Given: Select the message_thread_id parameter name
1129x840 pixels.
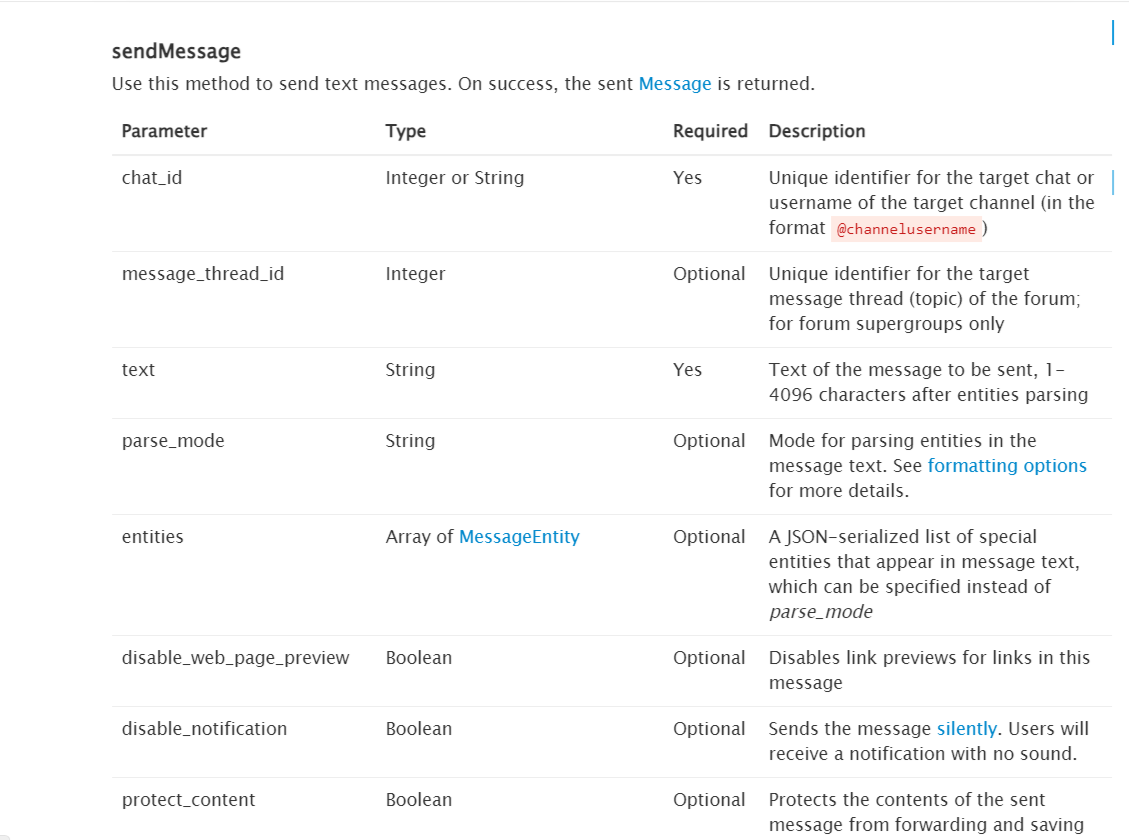Looking at the screenshot, I should (x=203, y=274).
